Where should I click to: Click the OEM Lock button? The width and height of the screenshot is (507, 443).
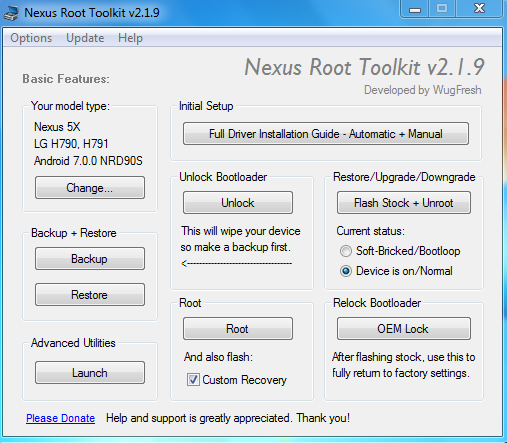click(404, 329)
